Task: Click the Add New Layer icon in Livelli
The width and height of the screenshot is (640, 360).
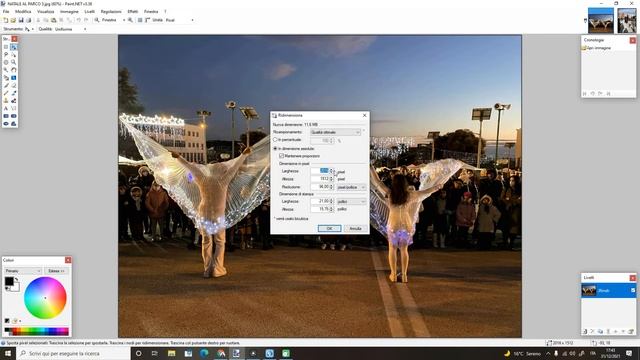Action: point(585,331)
